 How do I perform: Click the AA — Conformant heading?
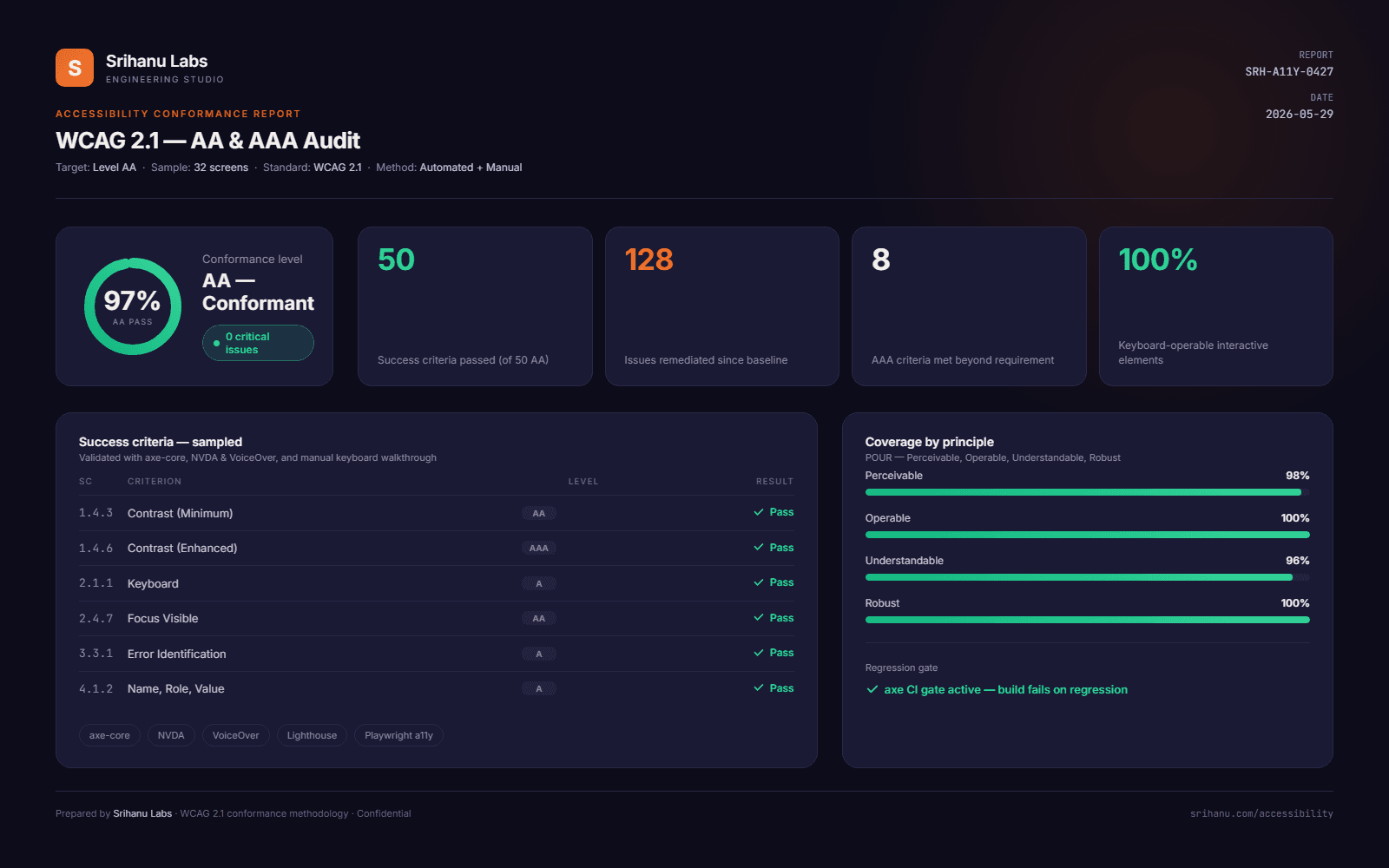tap(258, 292)
